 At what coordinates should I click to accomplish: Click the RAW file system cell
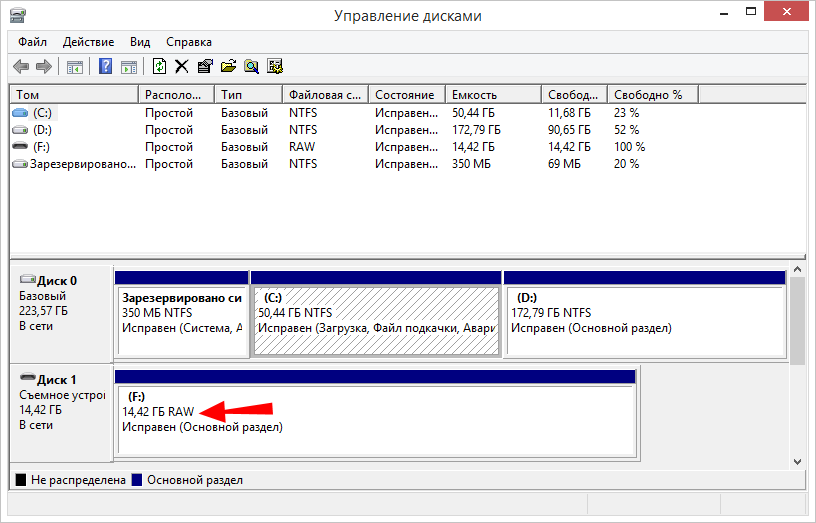click(x=302, y=147)
